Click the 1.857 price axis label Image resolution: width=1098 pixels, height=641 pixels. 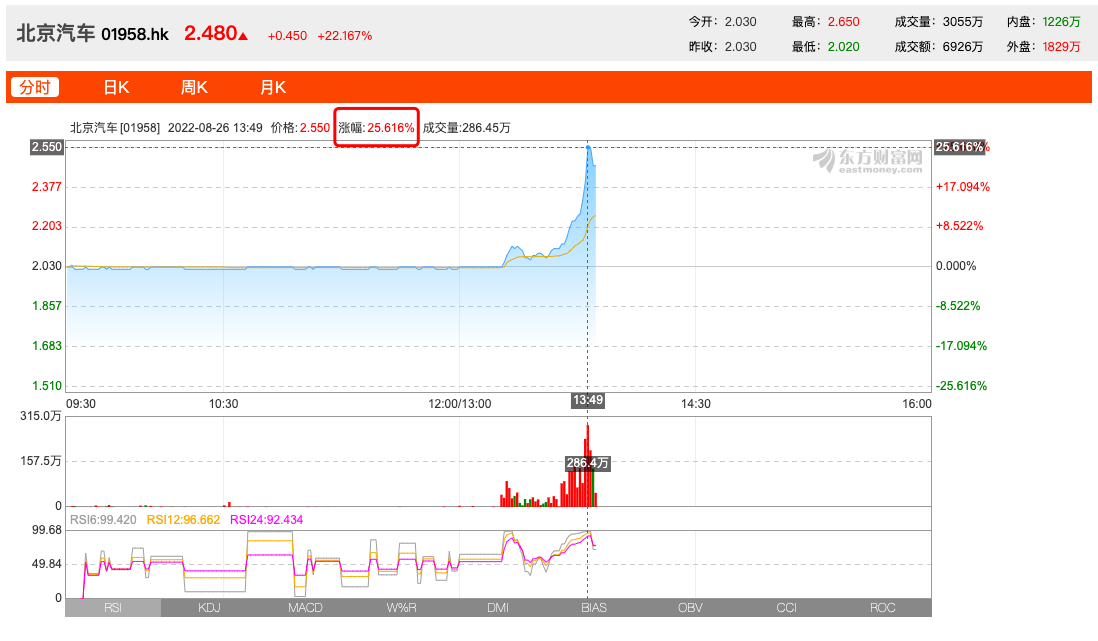(47, 306)
